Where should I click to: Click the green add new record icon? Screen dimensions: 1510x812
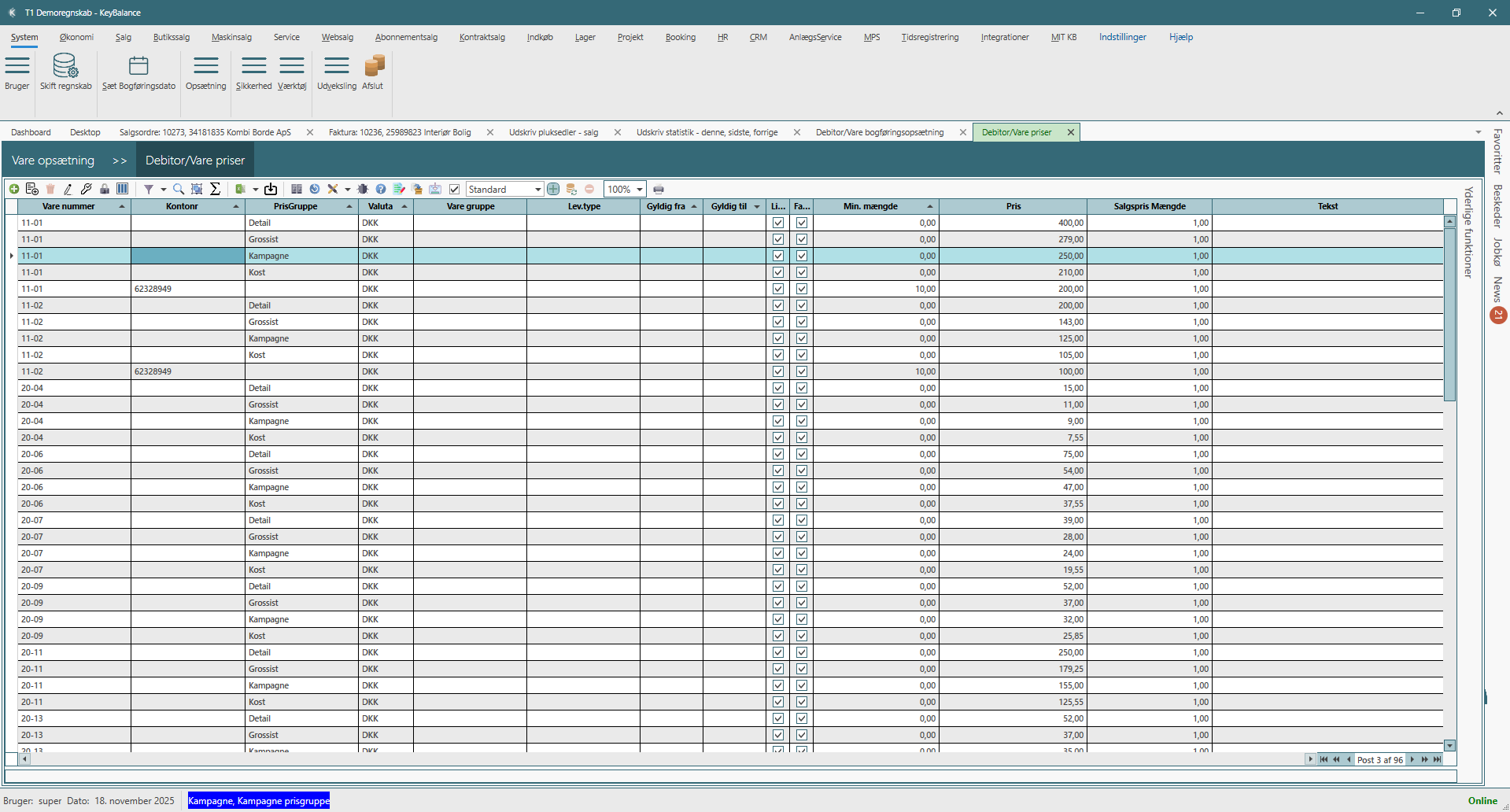pos(14,189)
